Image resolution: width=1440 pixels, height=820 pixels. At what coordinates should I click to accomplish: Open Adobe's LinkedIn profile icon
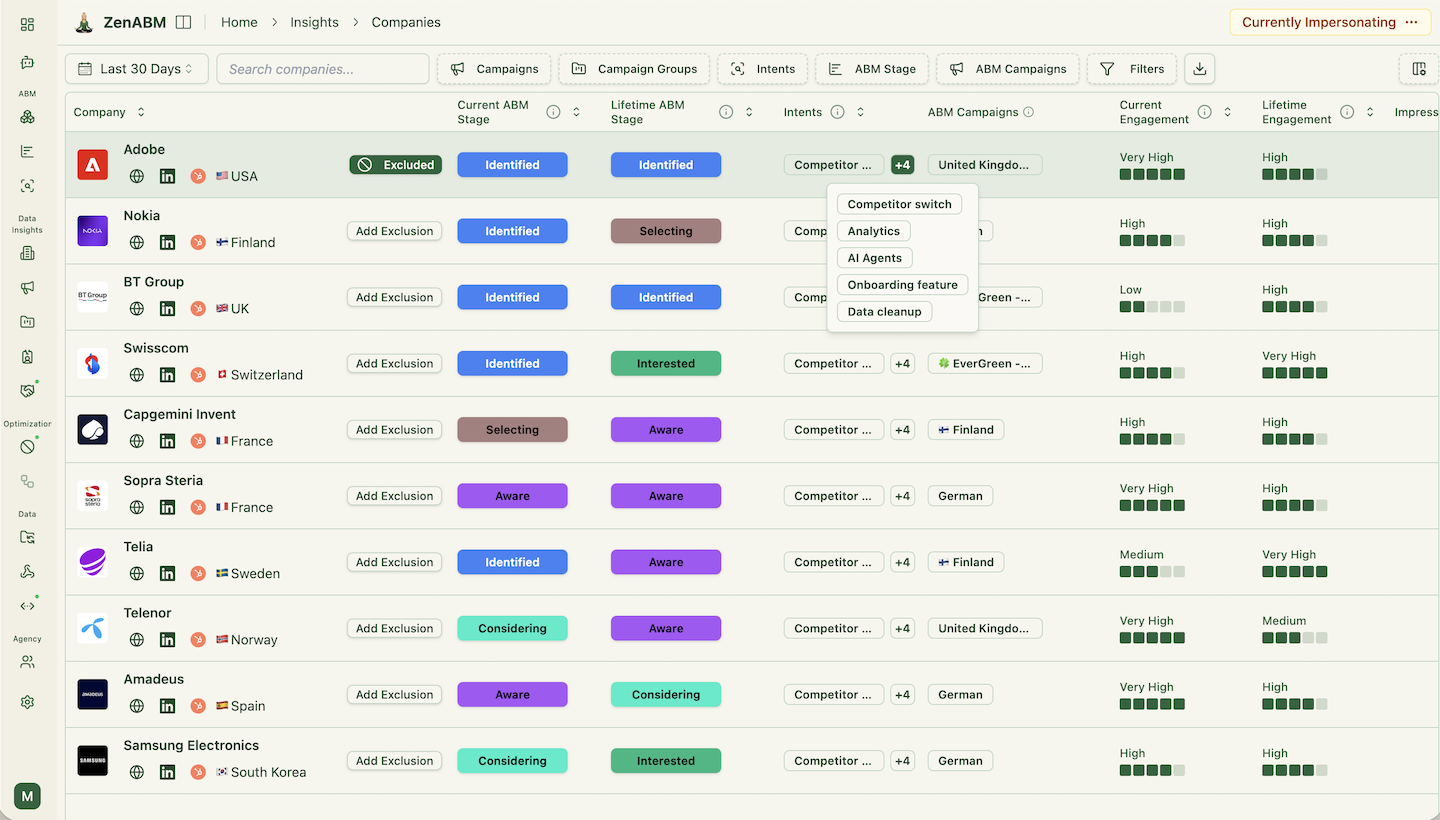[x=168, y=175]
